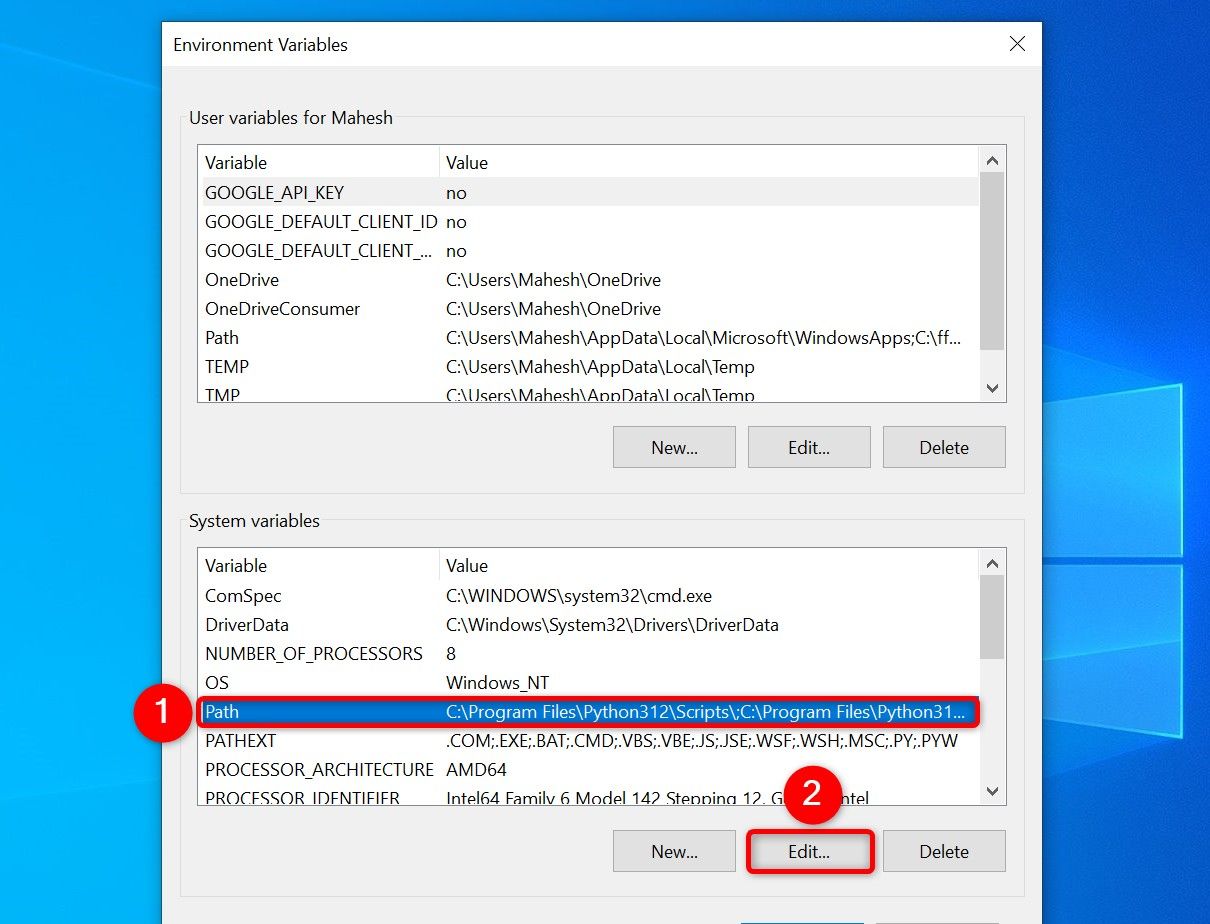
Task: Select GOOGLE_API_KEY user variable row
Action: [589, 193]
